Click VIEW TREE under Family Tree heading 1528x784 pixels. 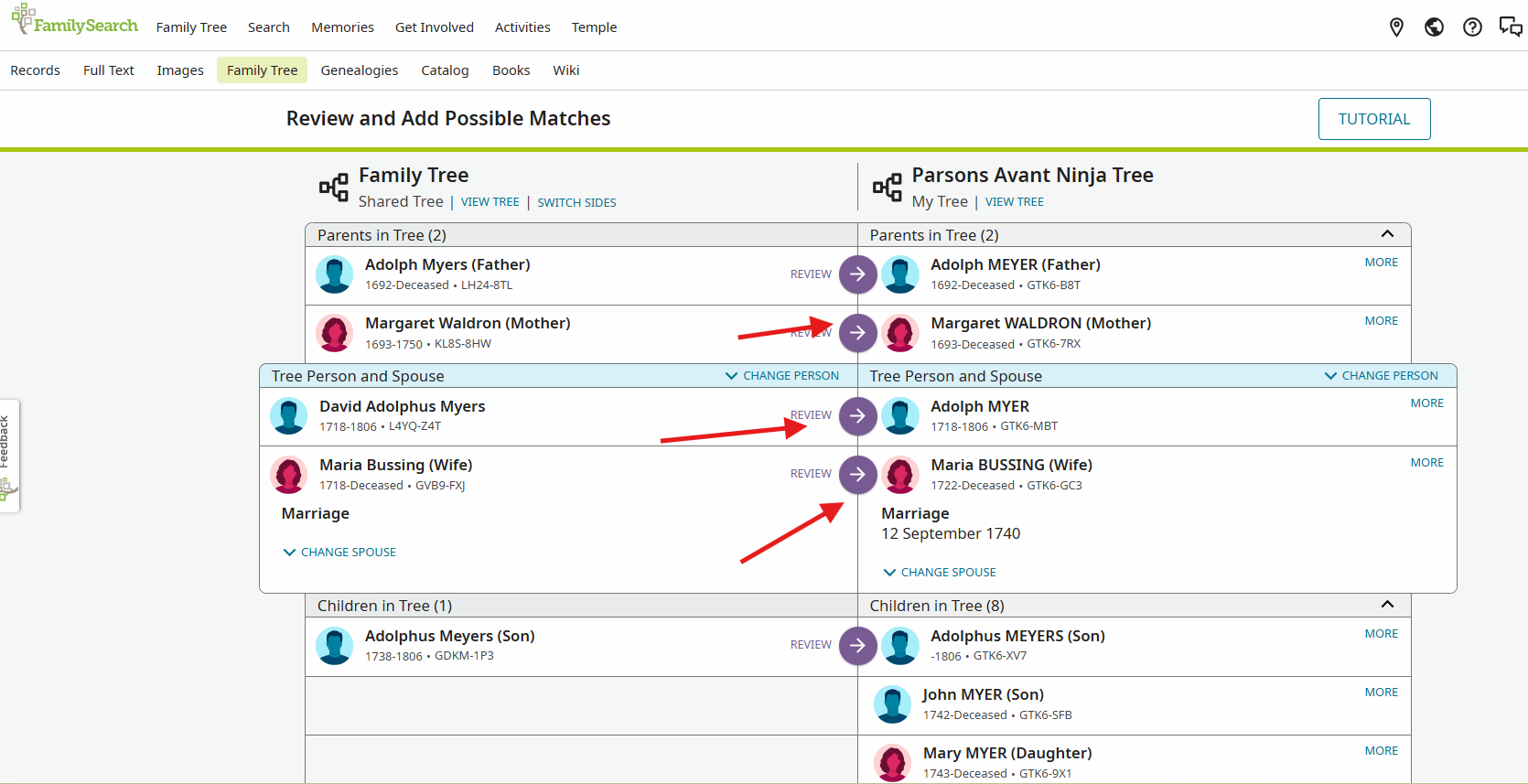(490, 202)
